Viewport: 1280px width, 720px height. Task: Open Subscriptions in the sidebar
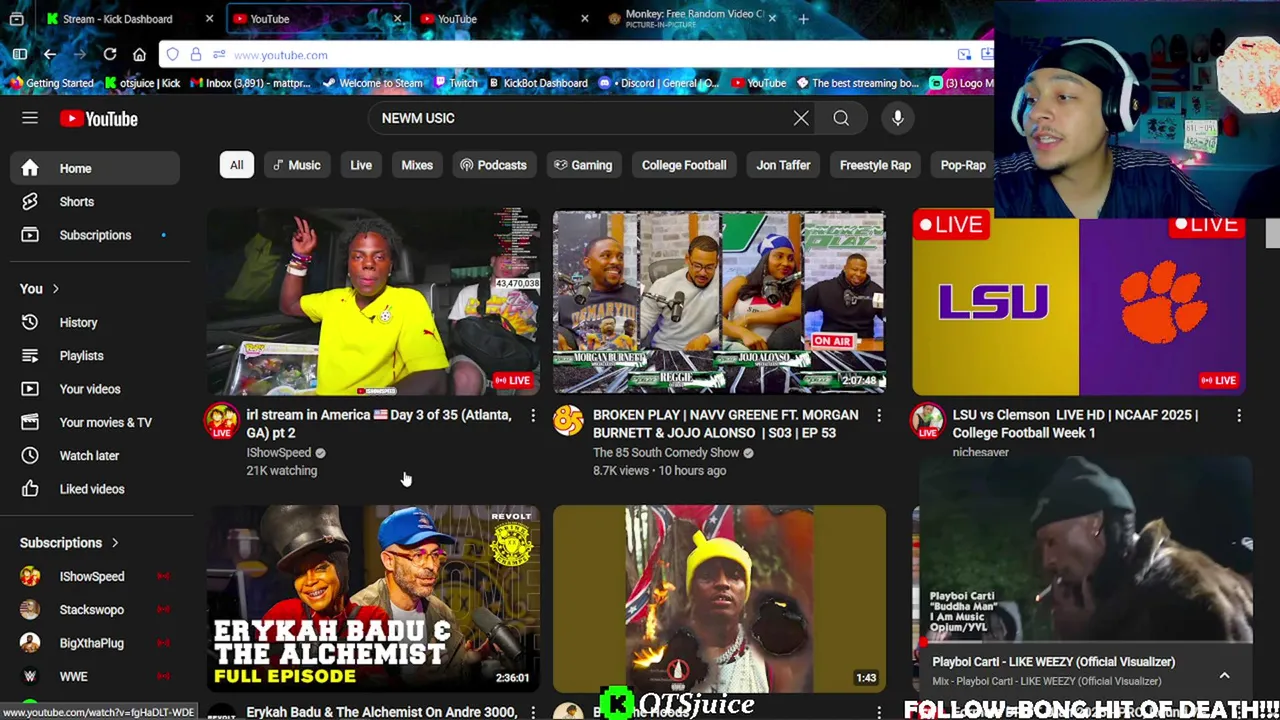pos(95,235)
